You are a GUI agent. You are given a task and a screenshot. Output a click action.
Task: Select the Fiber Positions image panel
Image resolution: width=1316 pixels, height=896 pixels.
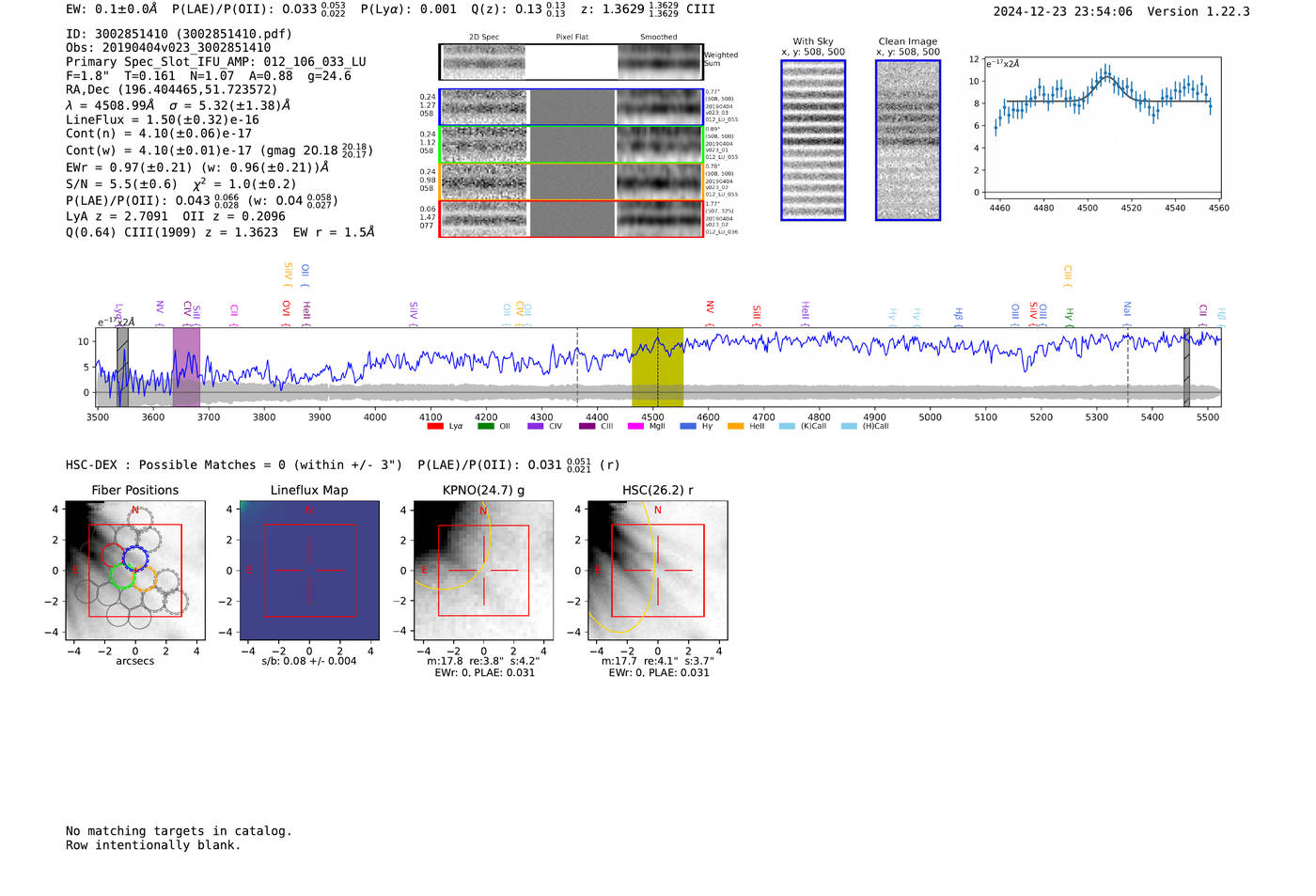point(135,571)
